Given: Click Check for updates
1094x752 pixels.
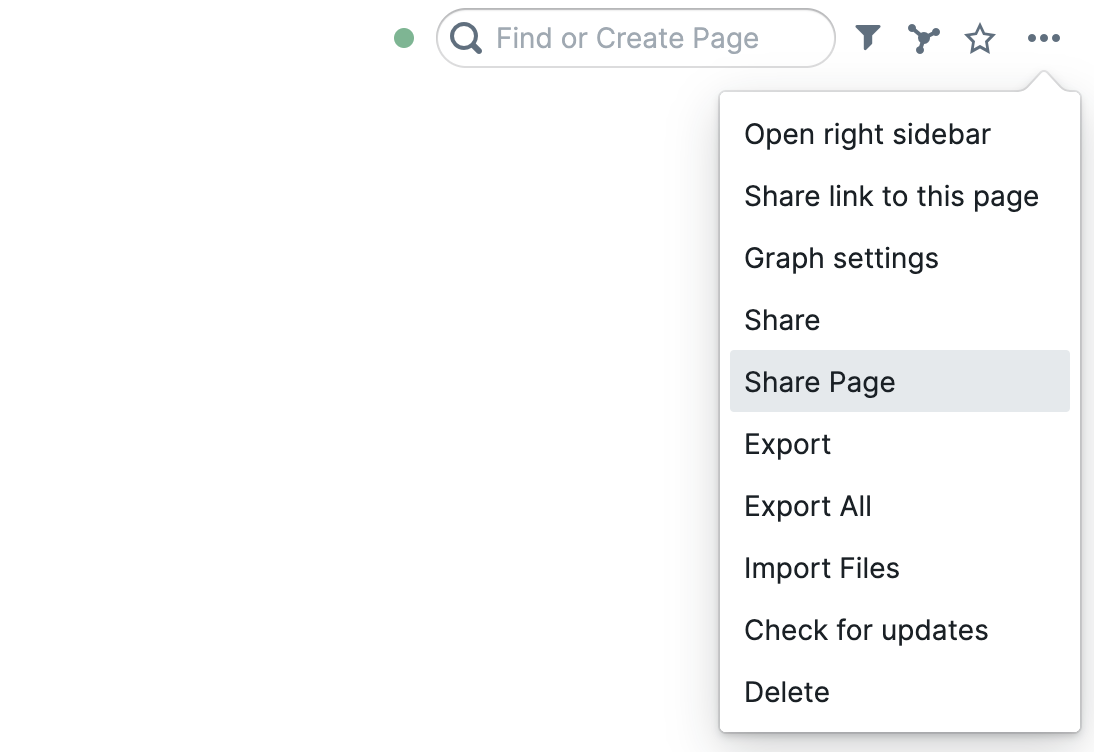Looking at the screenshot, I should click(866, 631).
